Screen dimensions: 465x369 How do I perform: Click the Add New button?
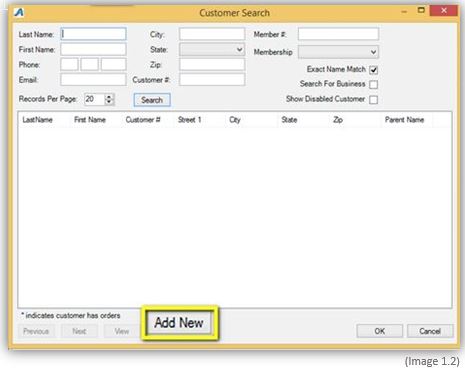click(179, 323)
